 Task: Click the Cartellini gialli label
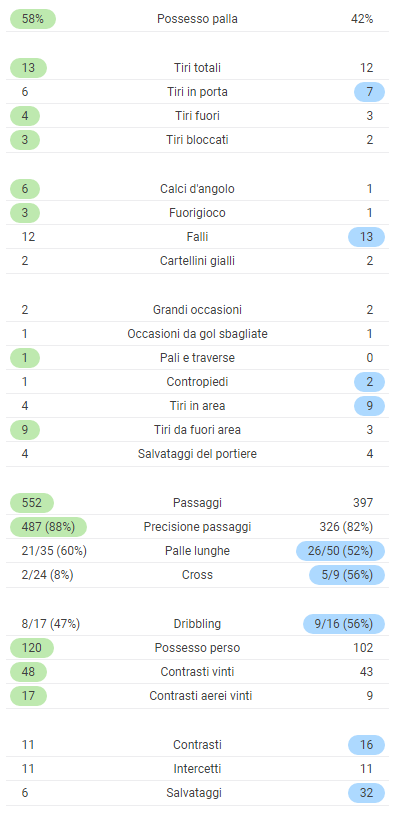coord(197,261)
